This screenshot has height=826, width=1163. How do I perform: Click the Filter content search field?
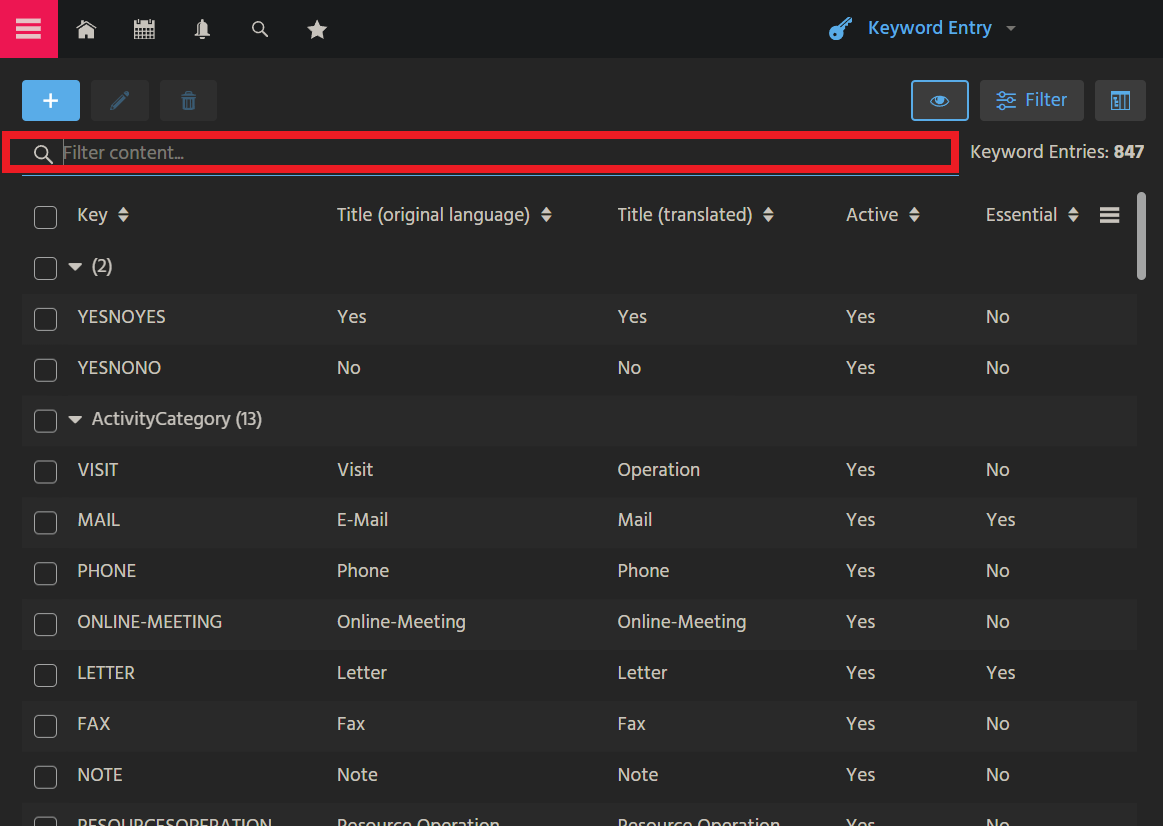500,153
